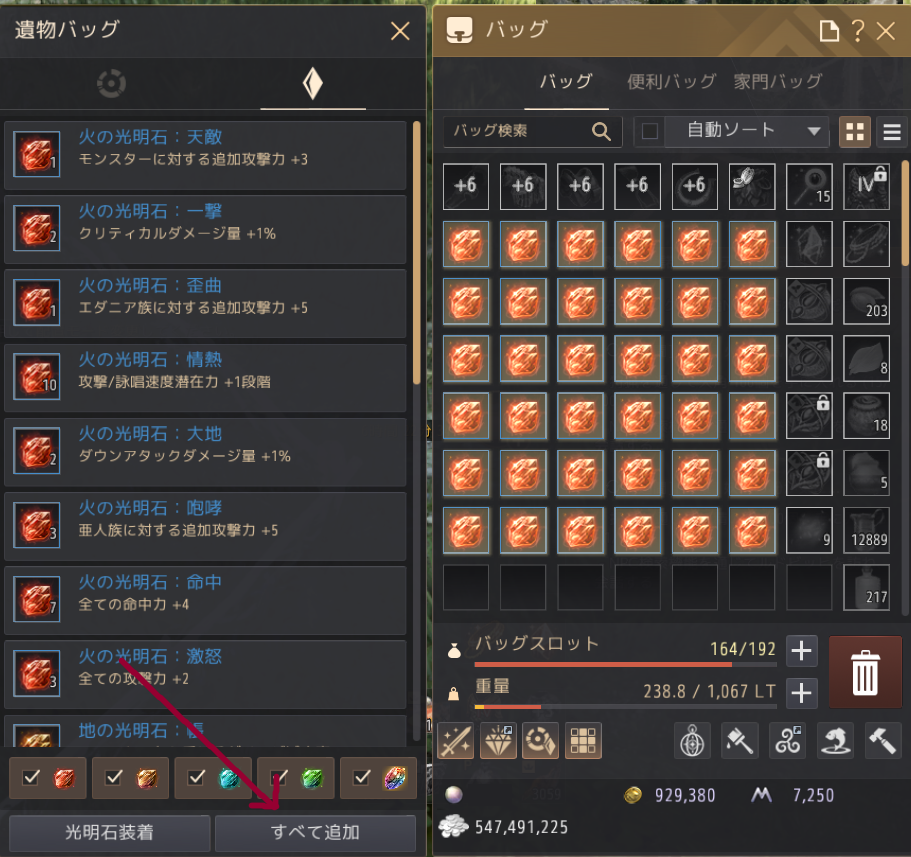Click the すべて追加 button
The image size is (911, 857).
pos(315,833)
